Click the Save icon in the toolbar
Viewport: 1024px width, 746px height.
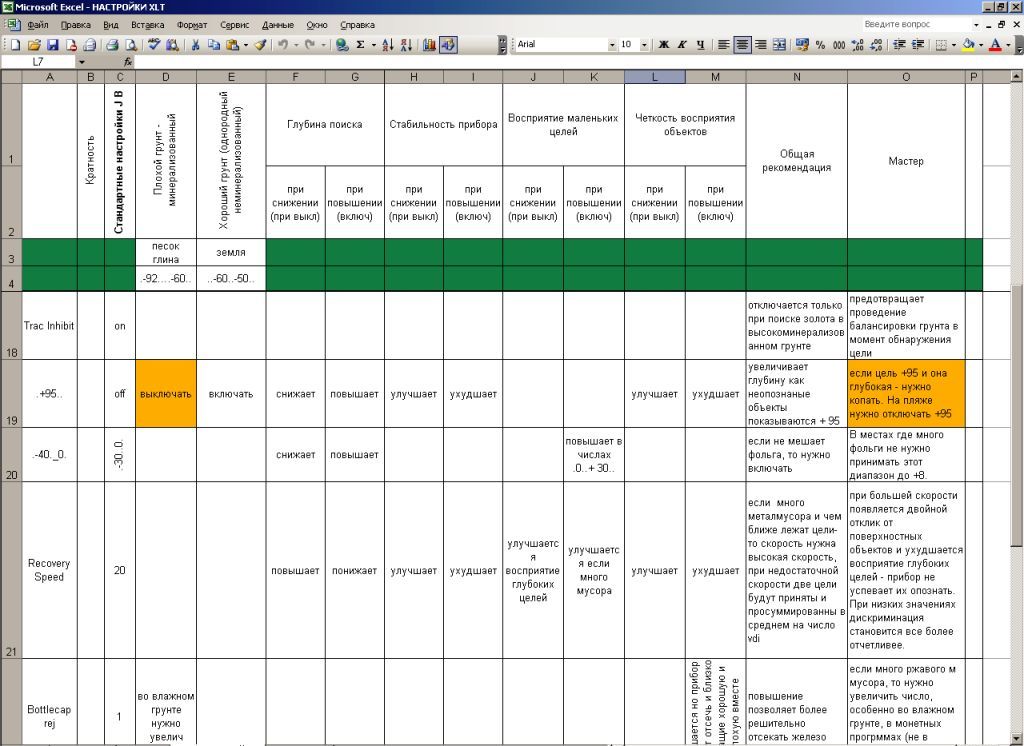(54, 45)
